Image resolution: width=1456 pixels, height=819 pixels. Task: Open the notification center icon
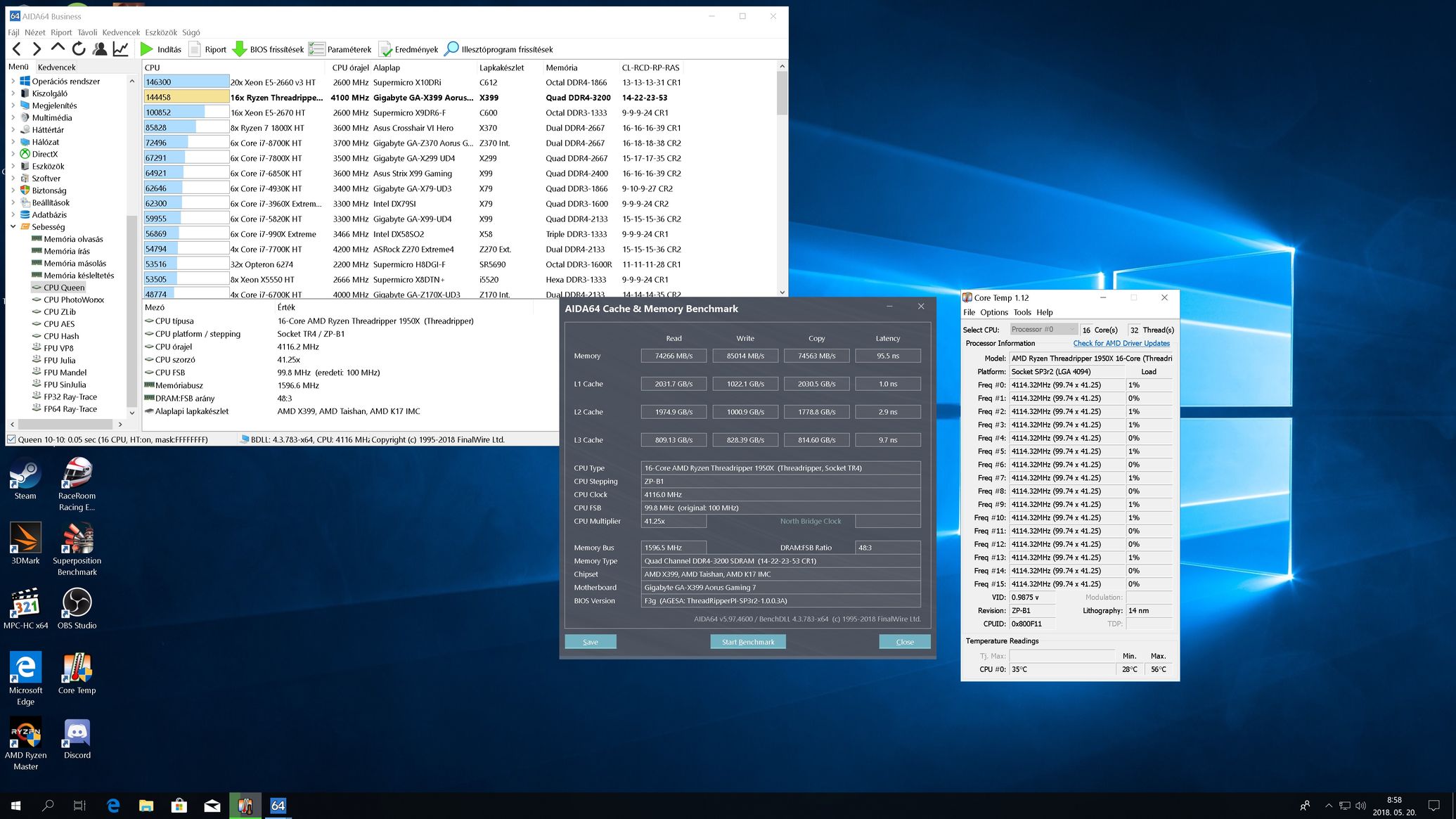tap(1434, 806)
